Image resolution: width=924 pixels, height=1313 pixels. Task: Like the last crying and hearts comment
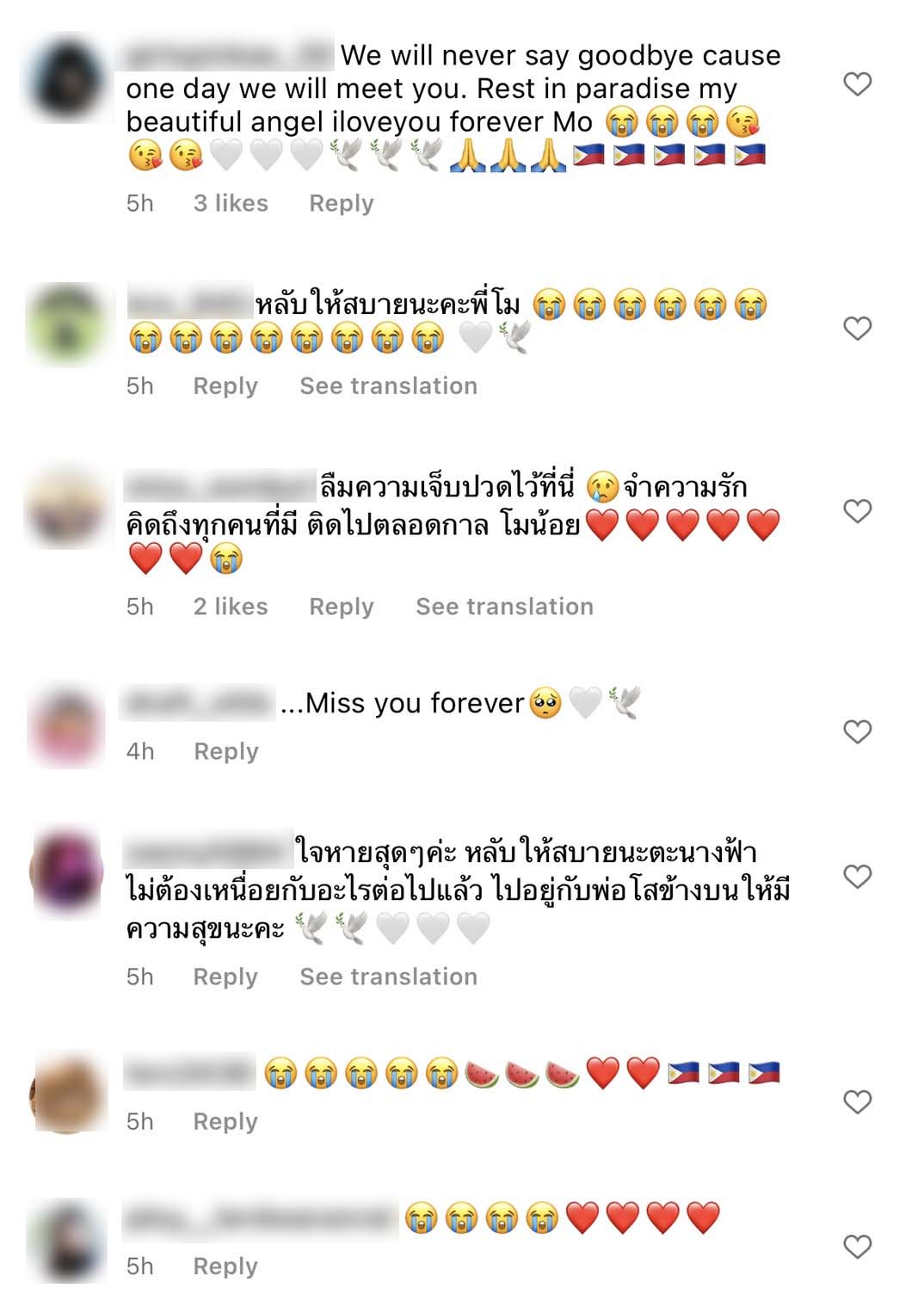tap(857, 1246)
